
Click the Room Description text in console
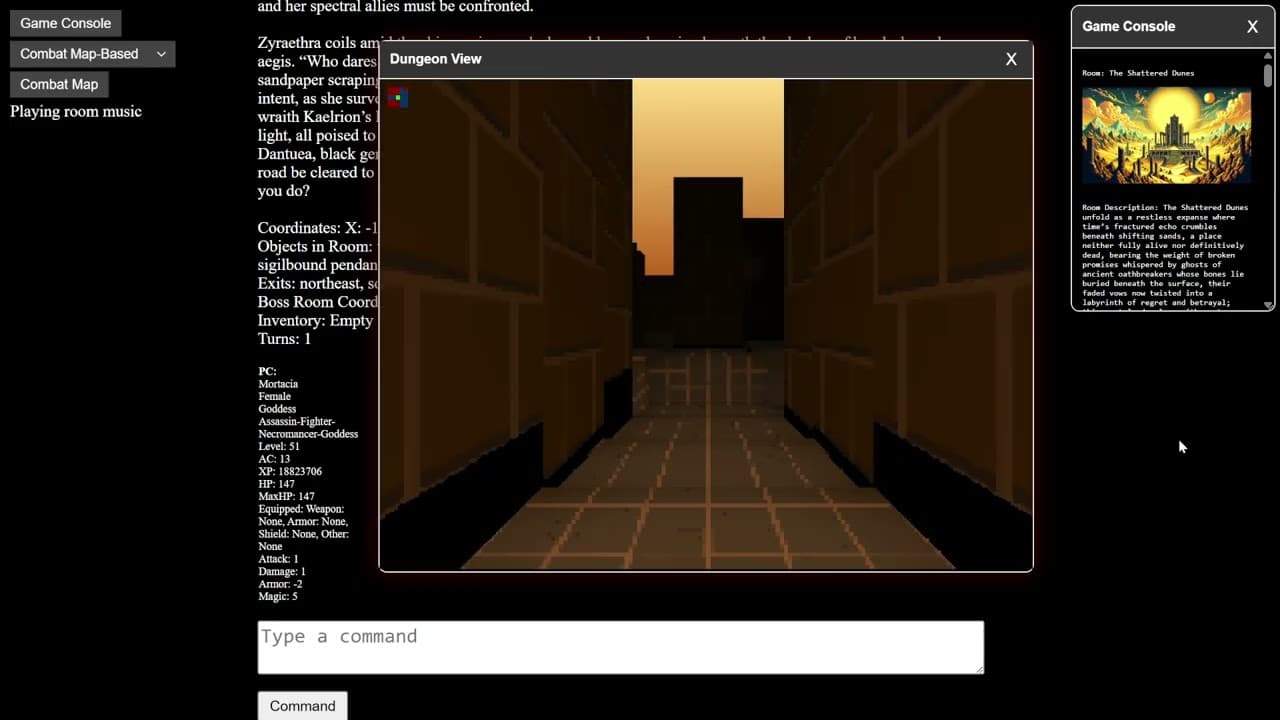1166,255
